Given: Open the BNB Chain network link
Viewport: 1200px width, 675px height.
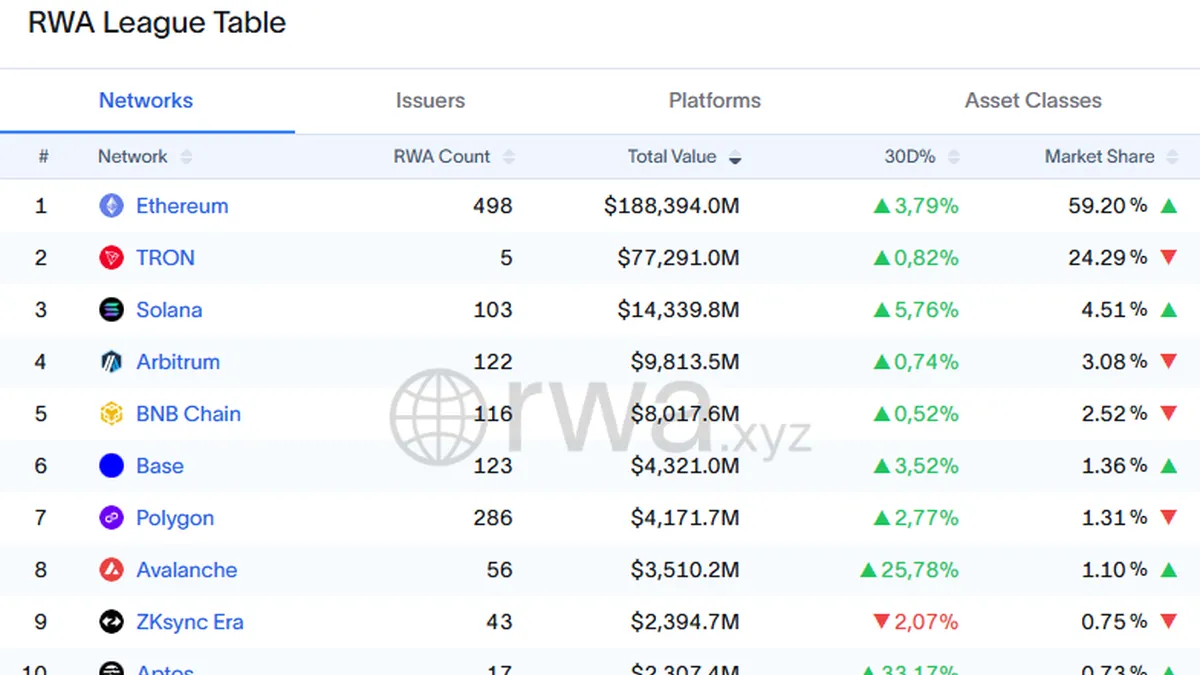Looking at the screenshot, I should (189, 414).
